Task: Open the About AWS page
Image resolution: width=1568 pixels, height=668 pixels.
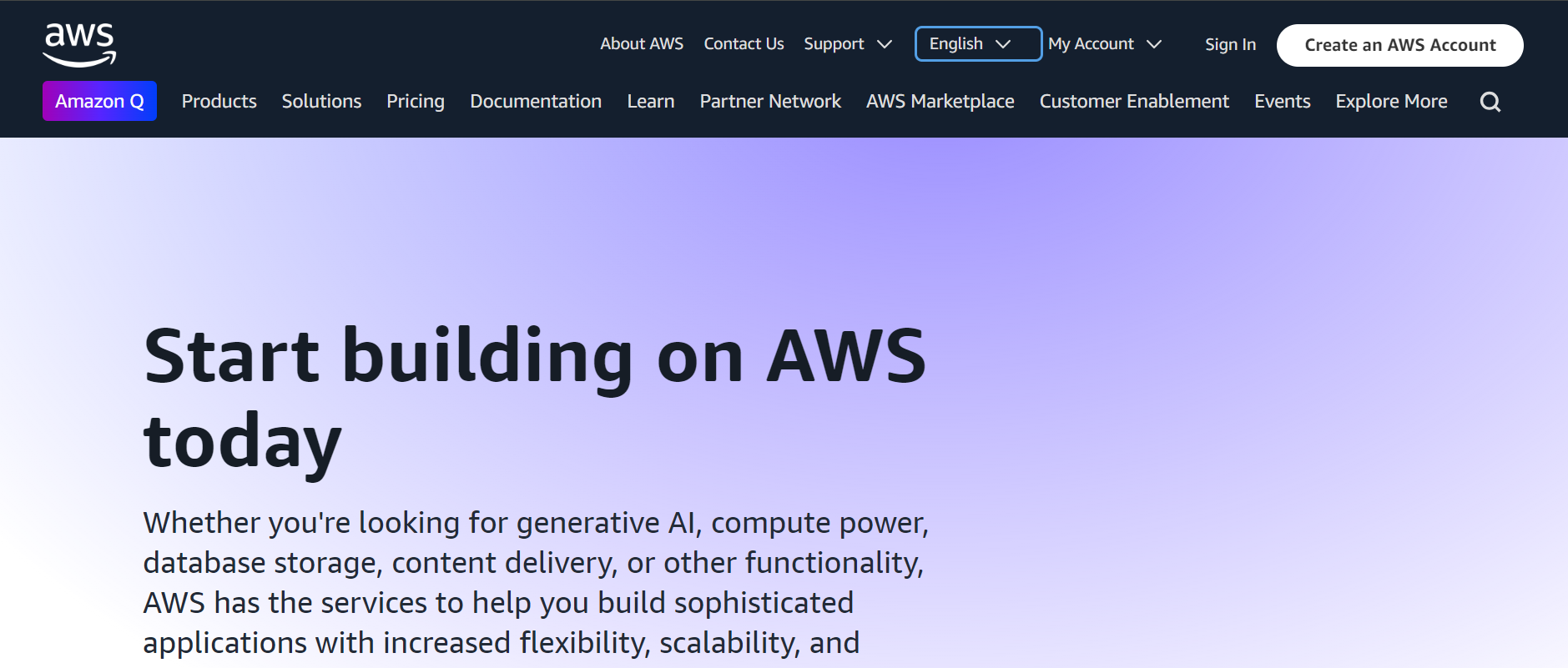Action: pos(641,43)
